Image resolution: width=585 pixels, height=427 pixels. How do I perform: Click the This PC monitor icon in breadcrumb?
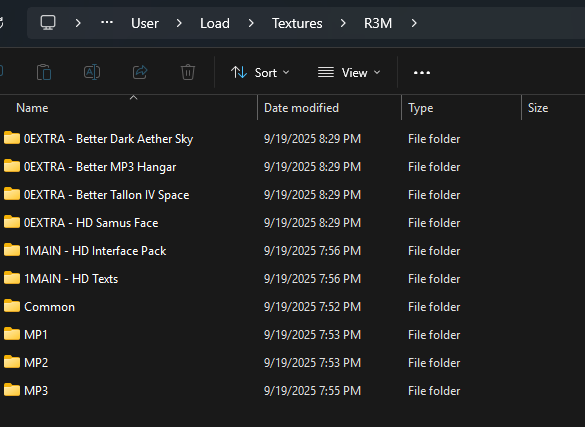point(48,23)
